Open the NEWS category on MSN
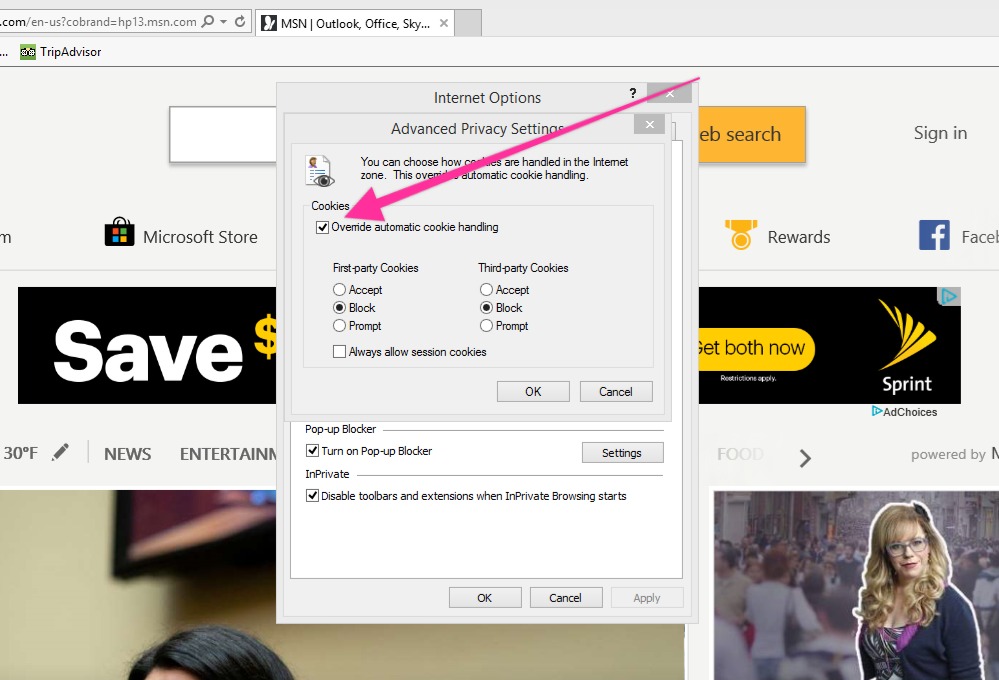 coord(127,454)
